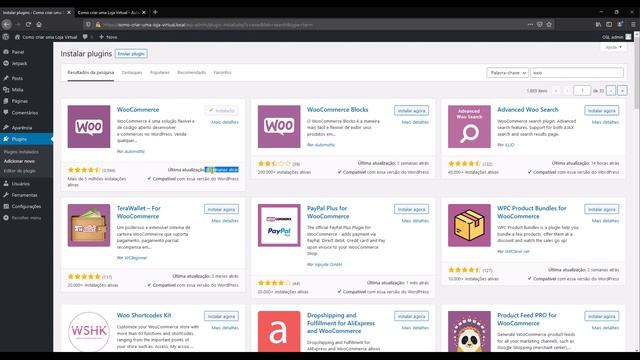Open the 'Palavra-chave' search type dropdown
The image size is (640, 360).
point(507,73)
